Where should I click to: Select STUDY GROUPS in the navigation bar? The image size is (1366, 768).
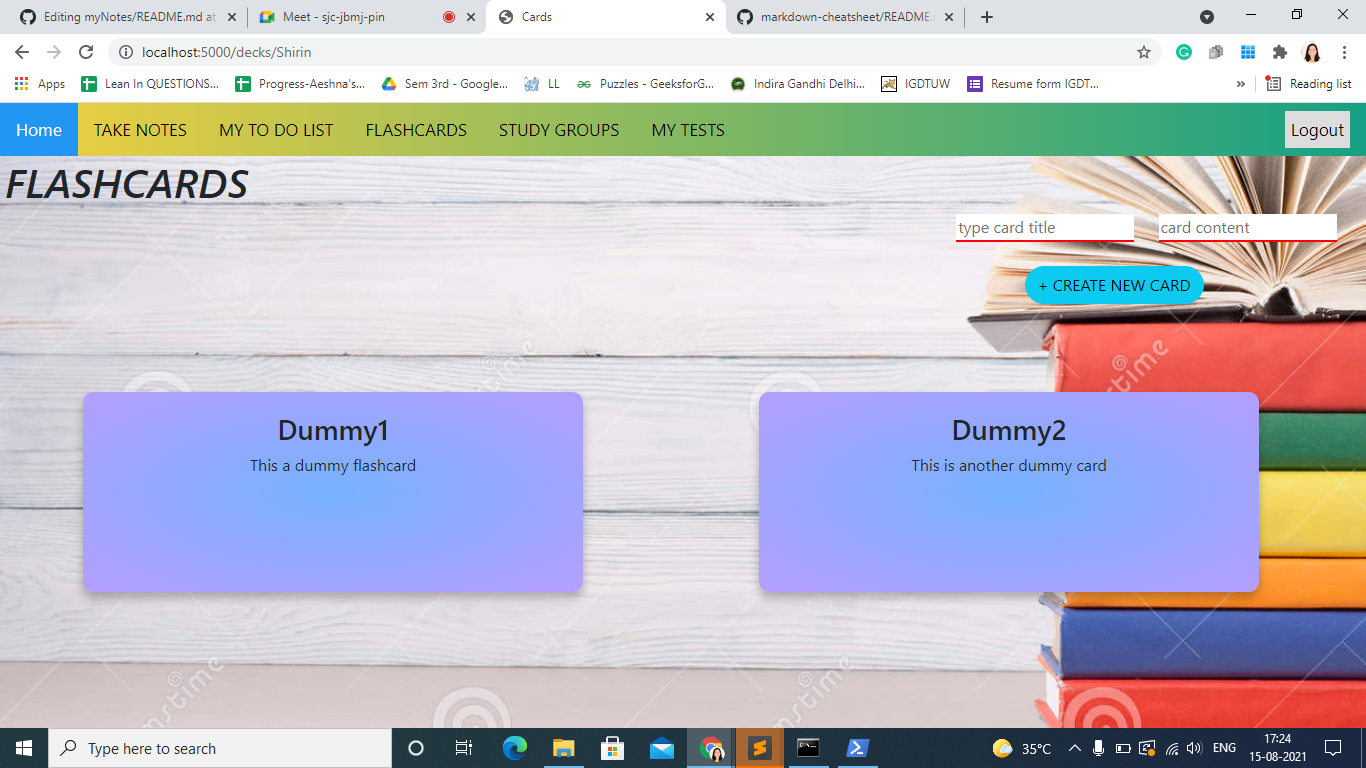tap(559, 129)
